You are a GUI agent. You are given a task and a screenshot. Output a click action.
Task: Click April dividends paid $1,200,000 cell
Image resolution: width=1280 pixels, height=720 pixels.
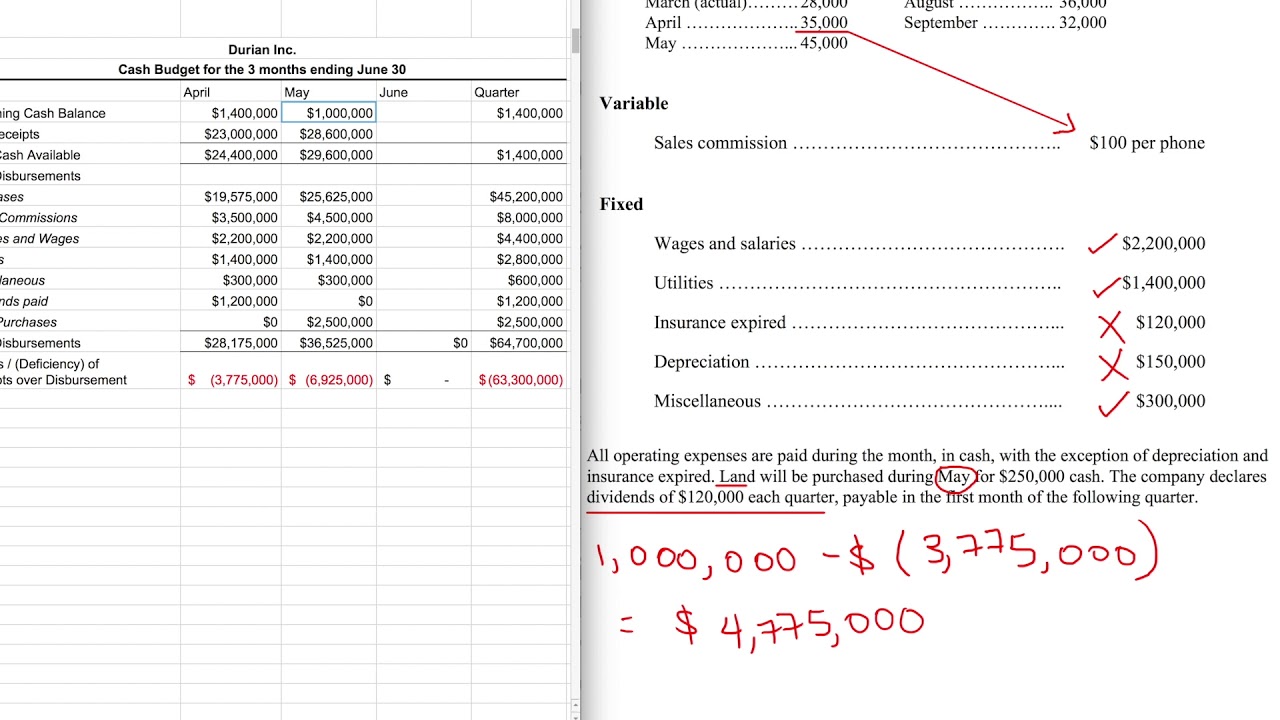(231, 301)
